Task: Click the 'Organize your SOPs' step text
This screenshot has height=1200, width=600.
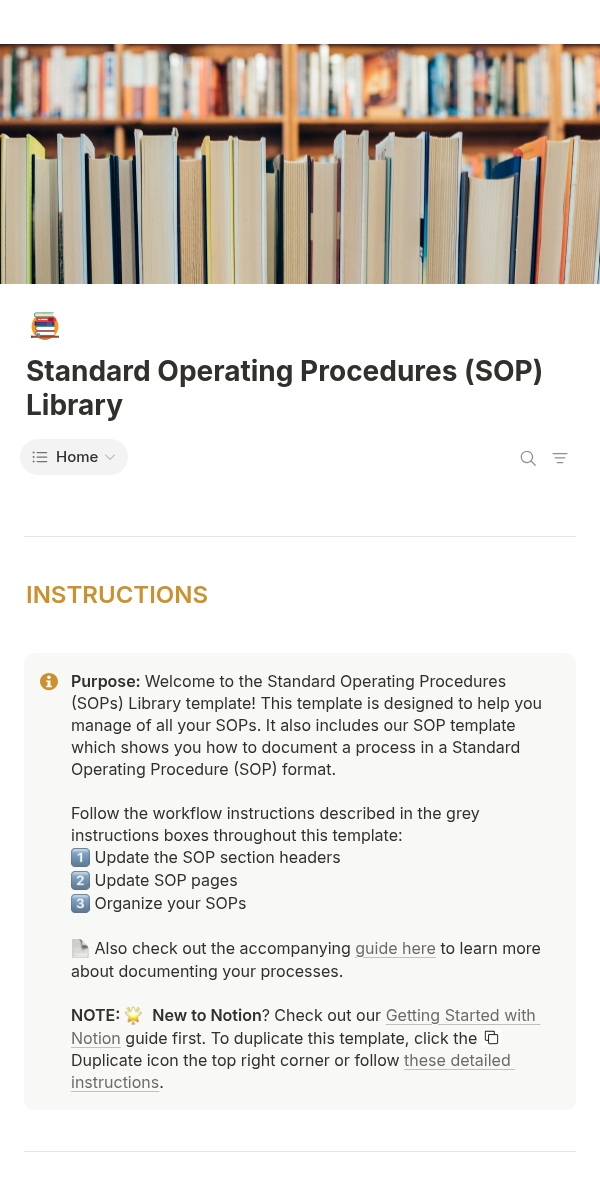Action: tap(170, 904)
